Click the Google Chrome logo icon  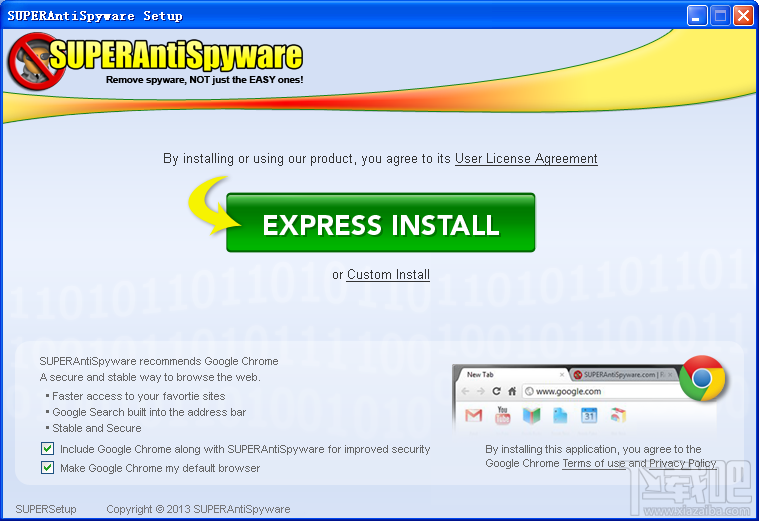coord(702,378)
